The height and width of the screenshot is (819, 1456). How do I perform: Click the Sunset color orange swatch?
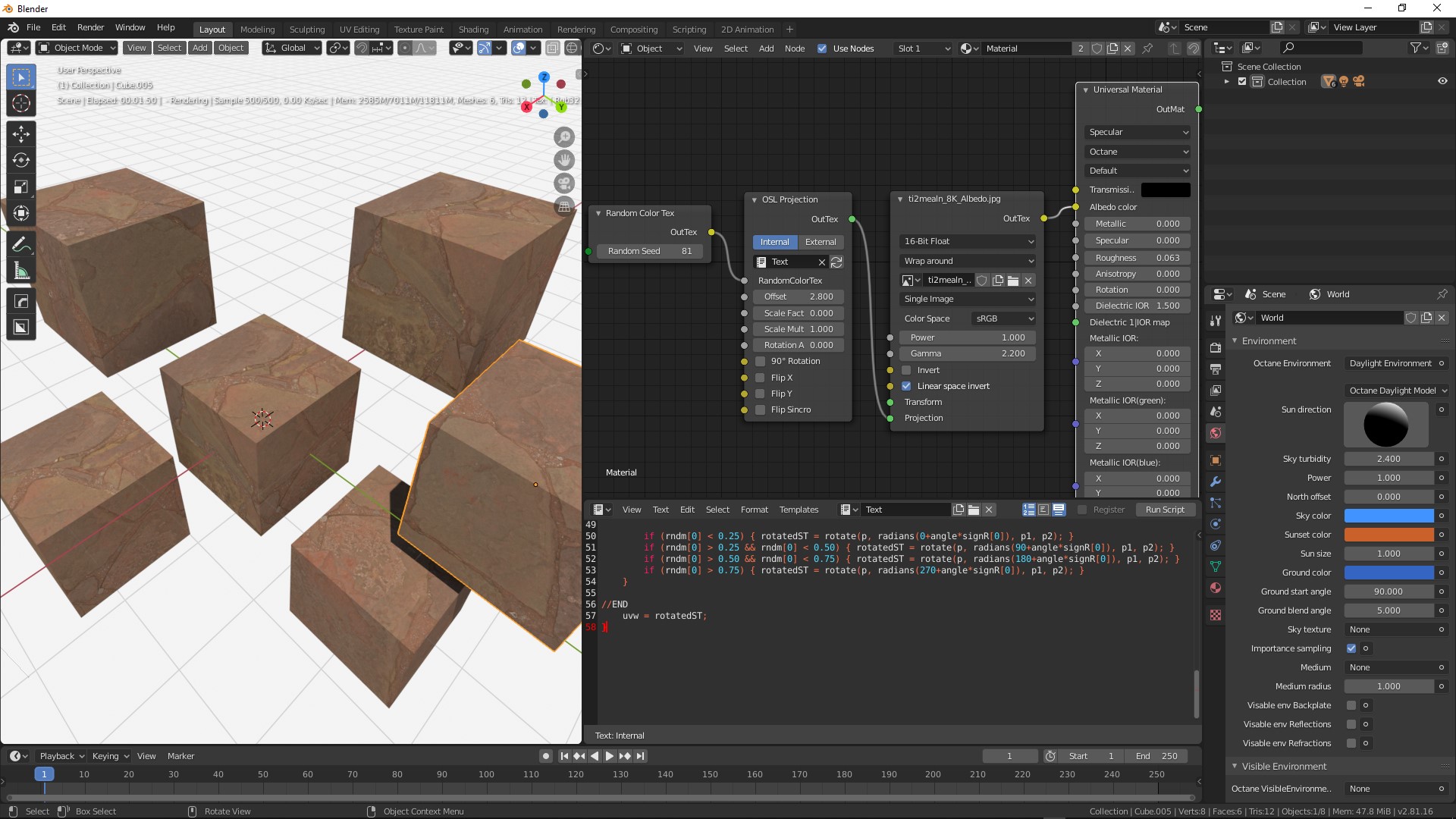click(1388, 535)
